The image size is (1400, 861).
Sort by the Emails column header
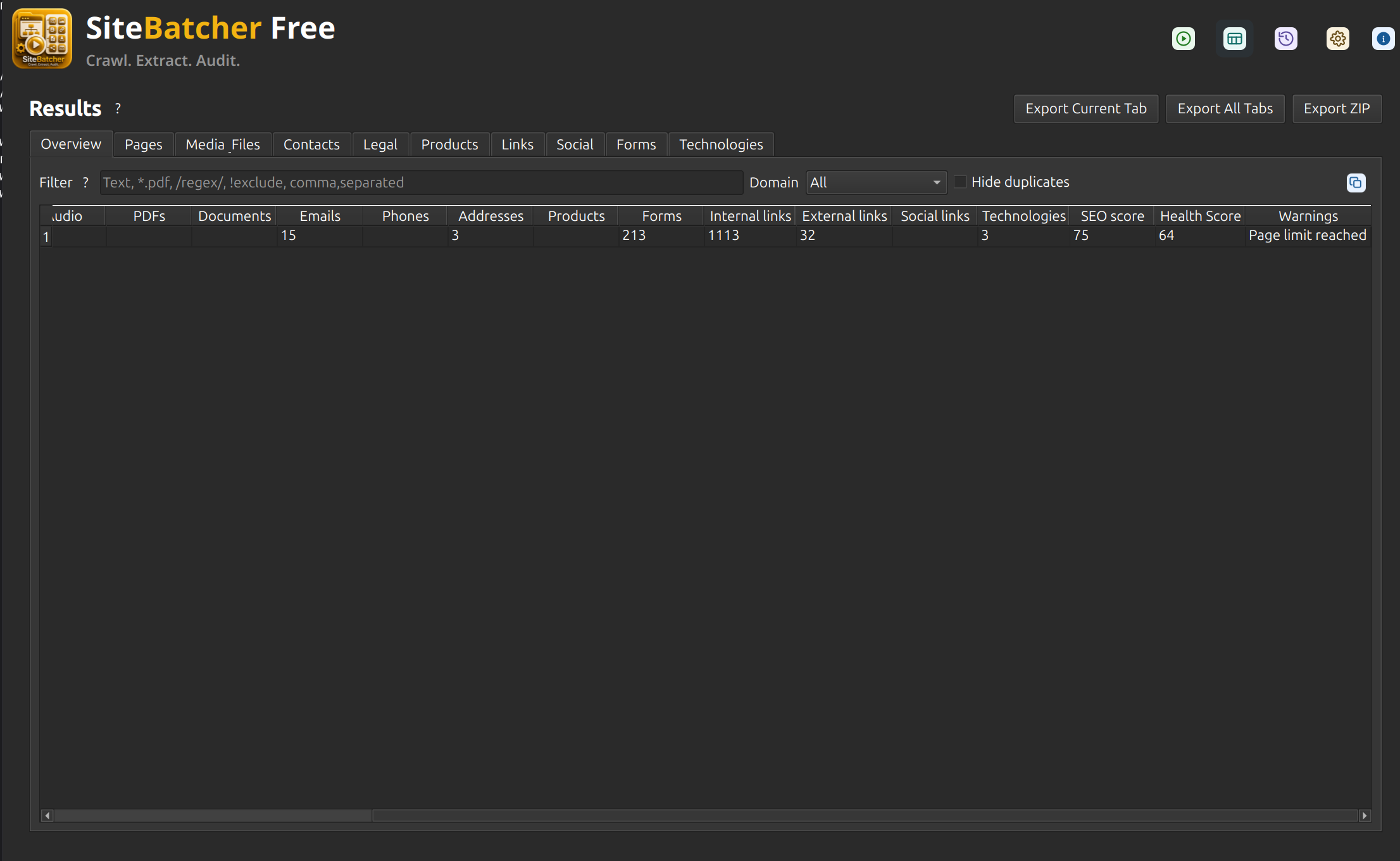320,216
